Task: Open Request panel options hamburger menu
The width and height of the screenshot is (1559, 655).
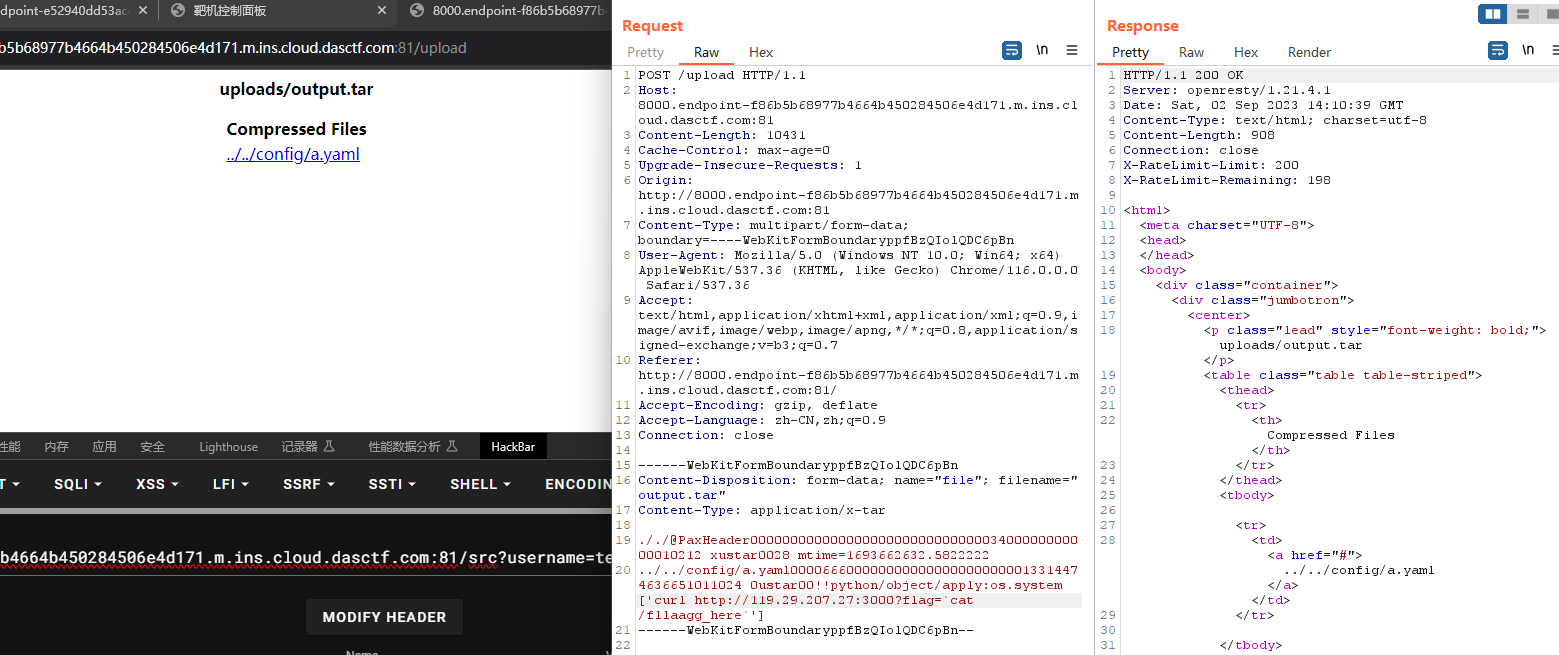Action: [1072, 50]
